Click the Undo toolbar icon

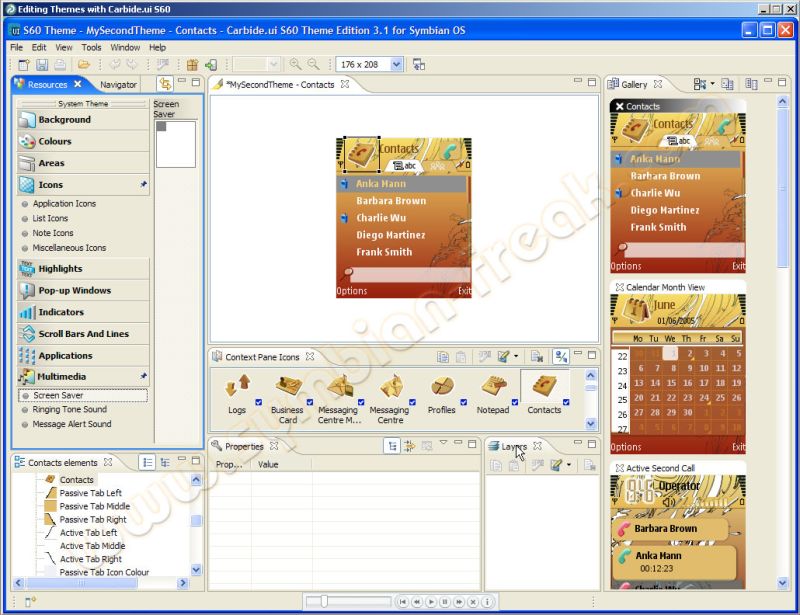[115, 65]
